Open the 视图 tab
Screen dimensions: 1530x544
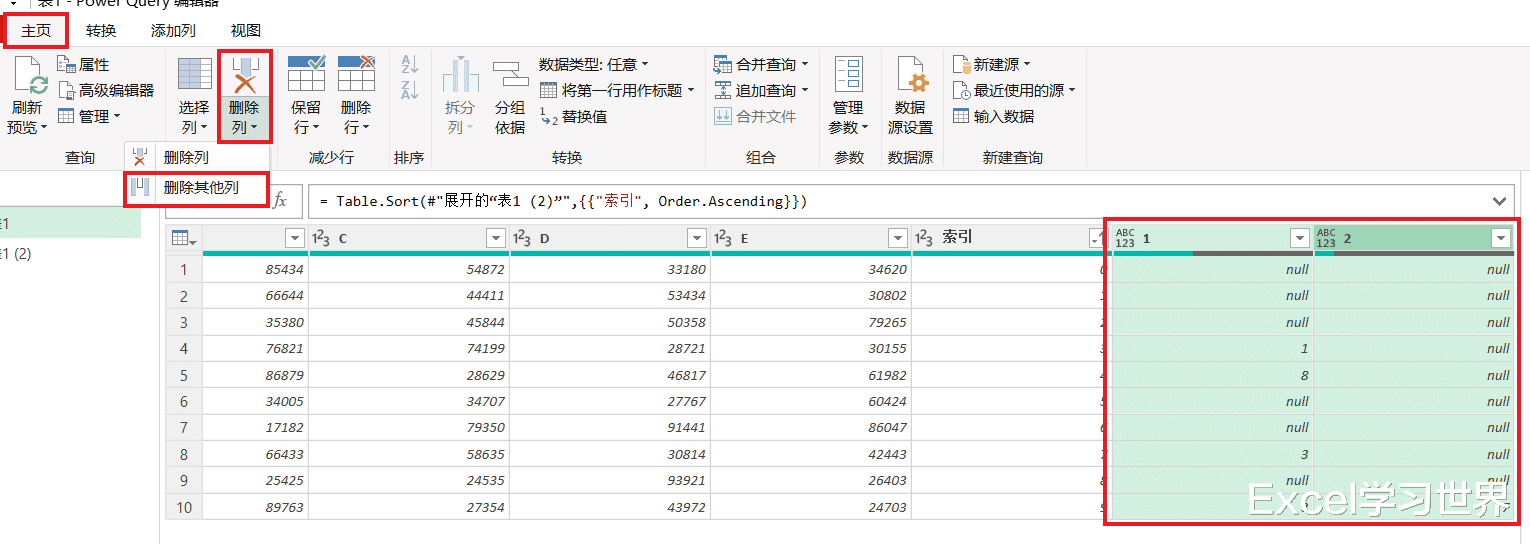[x=246, y=31]
